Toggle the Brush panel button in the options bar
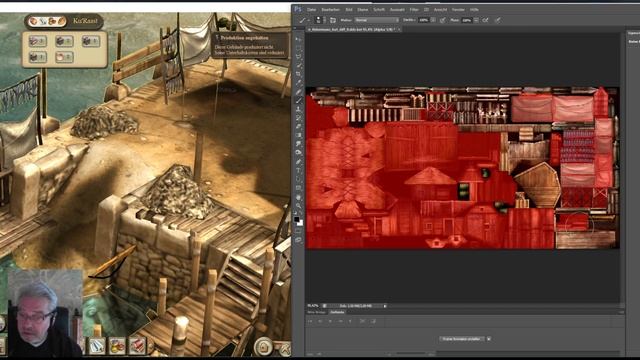The width and height of the screenshot is (640, 360). (x=333, y=20)
